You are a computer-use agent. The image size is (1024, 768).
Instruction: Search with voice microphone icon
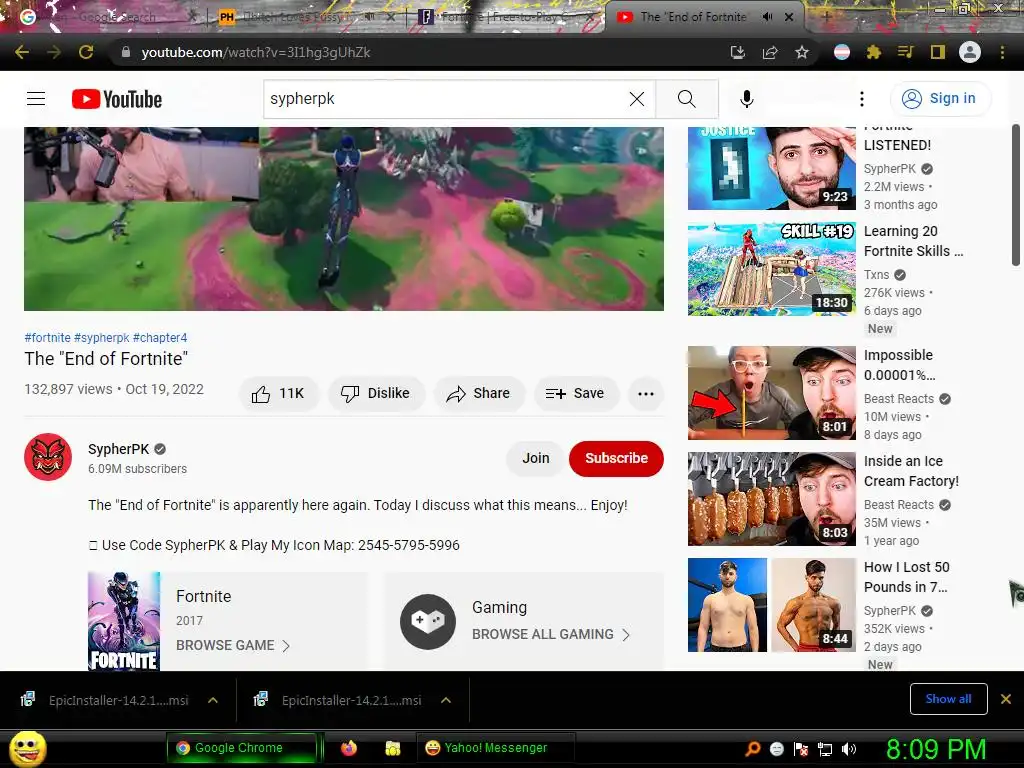tap(746, 99)
